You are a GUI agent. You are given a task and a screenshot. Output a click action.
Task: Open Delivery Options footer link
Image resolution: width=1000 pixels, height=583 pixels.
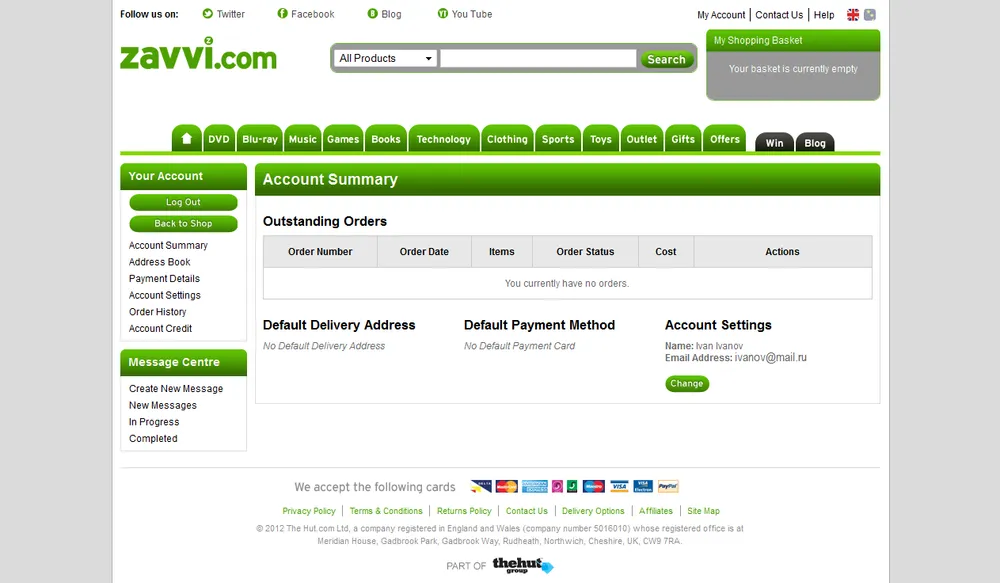point(593,511)
